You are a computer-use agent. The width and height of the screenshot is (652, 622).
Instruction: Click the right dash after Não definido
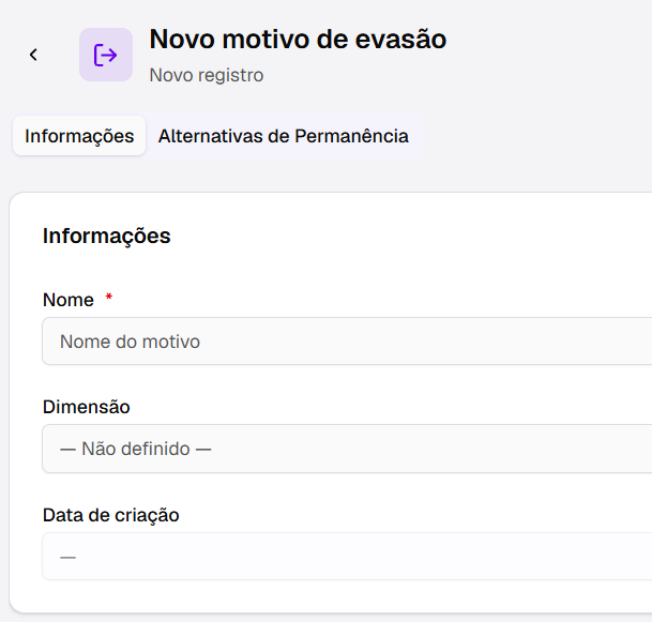click(203, 449)
